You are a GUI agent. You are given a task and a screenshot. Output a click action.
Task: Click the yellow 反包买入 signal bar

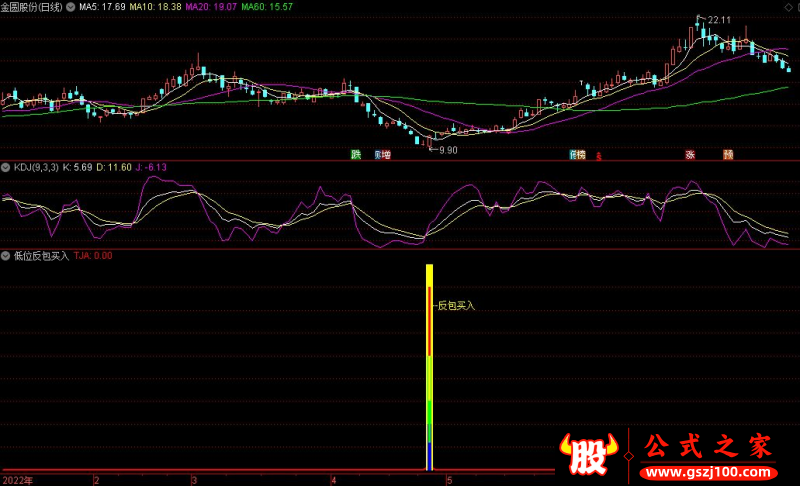pos(430,367)
